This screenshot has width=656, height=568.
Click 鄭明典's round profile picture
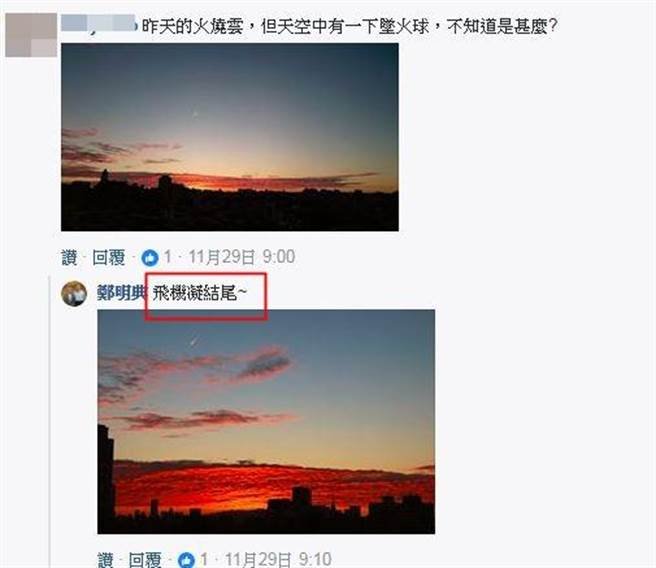[x=74, y=294]
